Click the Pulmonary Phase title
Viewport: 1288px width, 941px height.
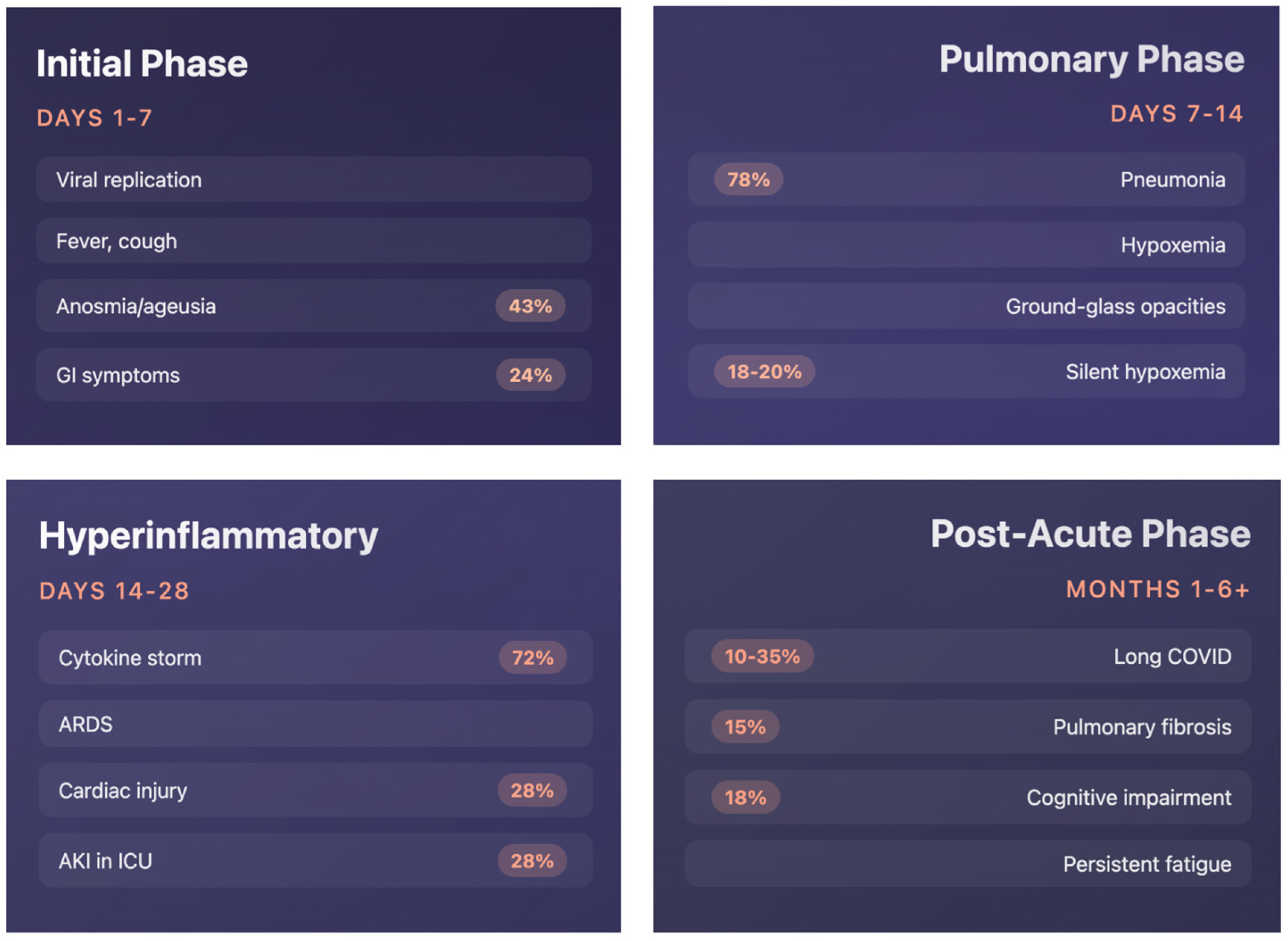1091,59
